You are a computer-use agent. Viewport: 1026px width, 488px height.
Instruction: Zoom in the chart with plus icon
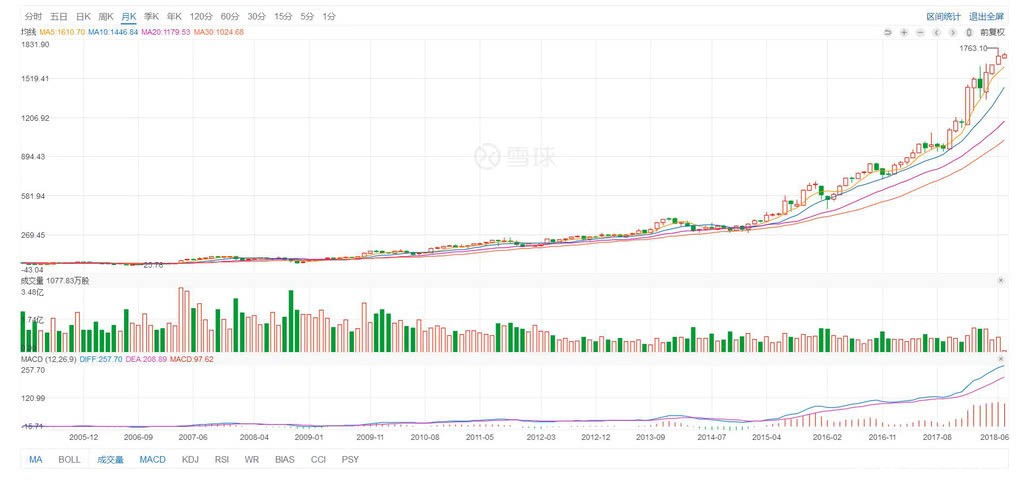(904, 32)
